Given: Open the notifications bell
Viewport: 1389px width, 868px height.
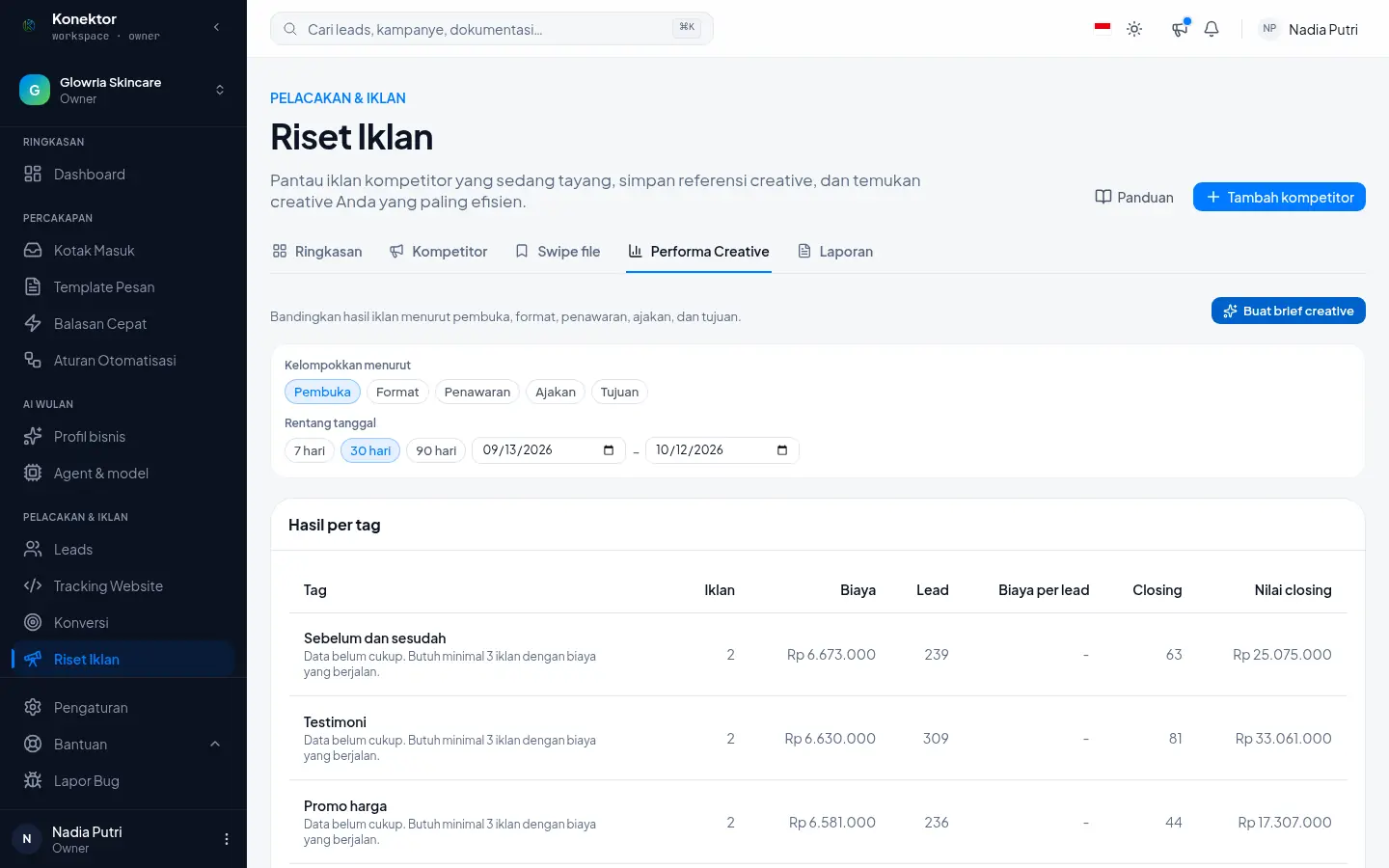Looking at the screenshot, I should pos(1212,29).
